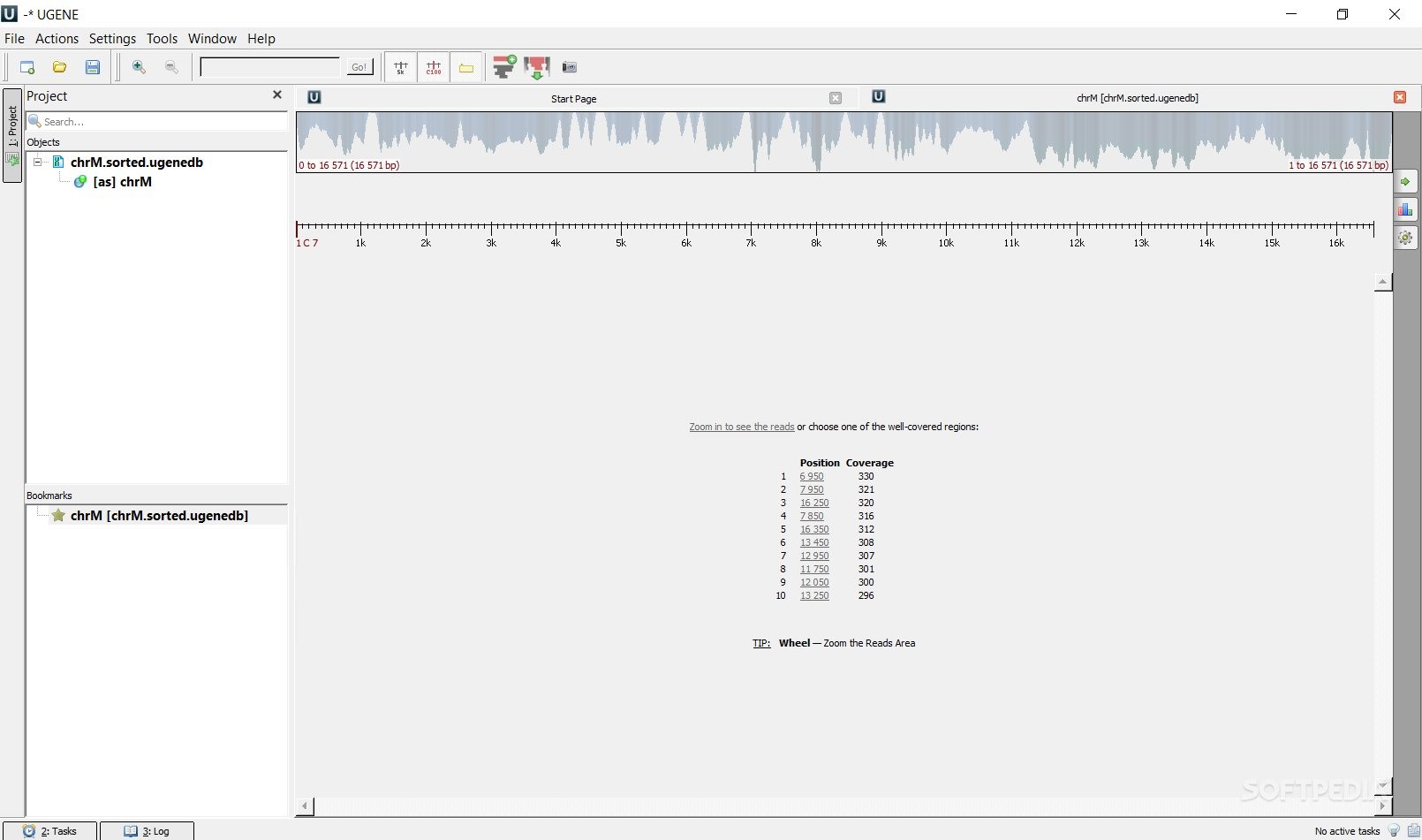Click the chrM.sorted.ugenedb document icon
This screenshot has width=1422, height=840.
coord(58,162)
